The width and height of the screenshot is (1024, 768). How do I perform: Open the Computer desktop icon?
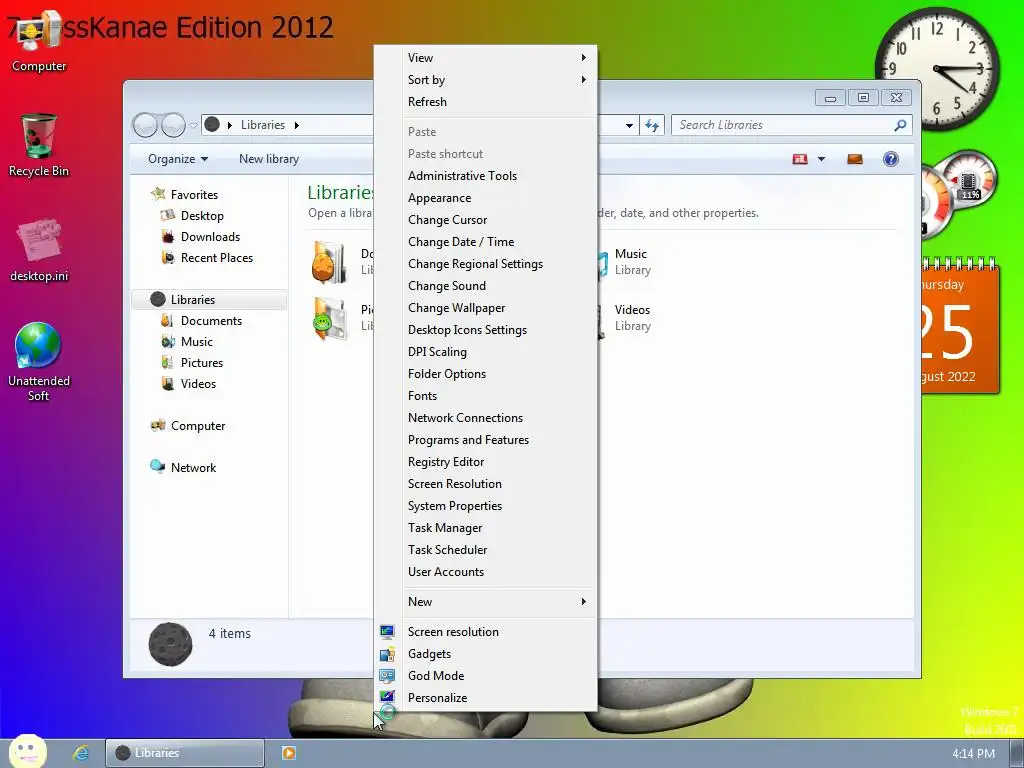coord(39,40)
